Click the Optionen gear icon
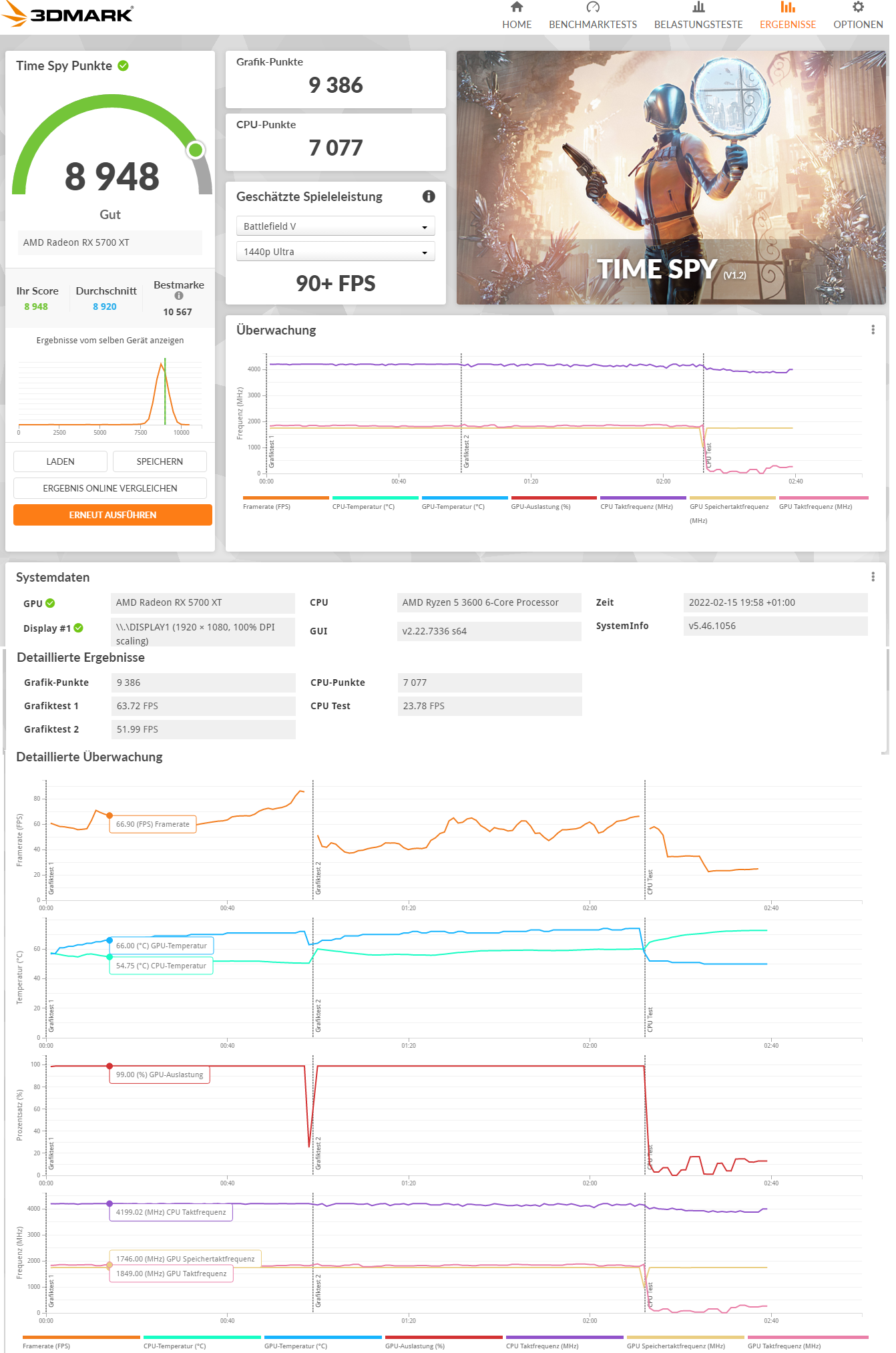 [x=858, y=7]
